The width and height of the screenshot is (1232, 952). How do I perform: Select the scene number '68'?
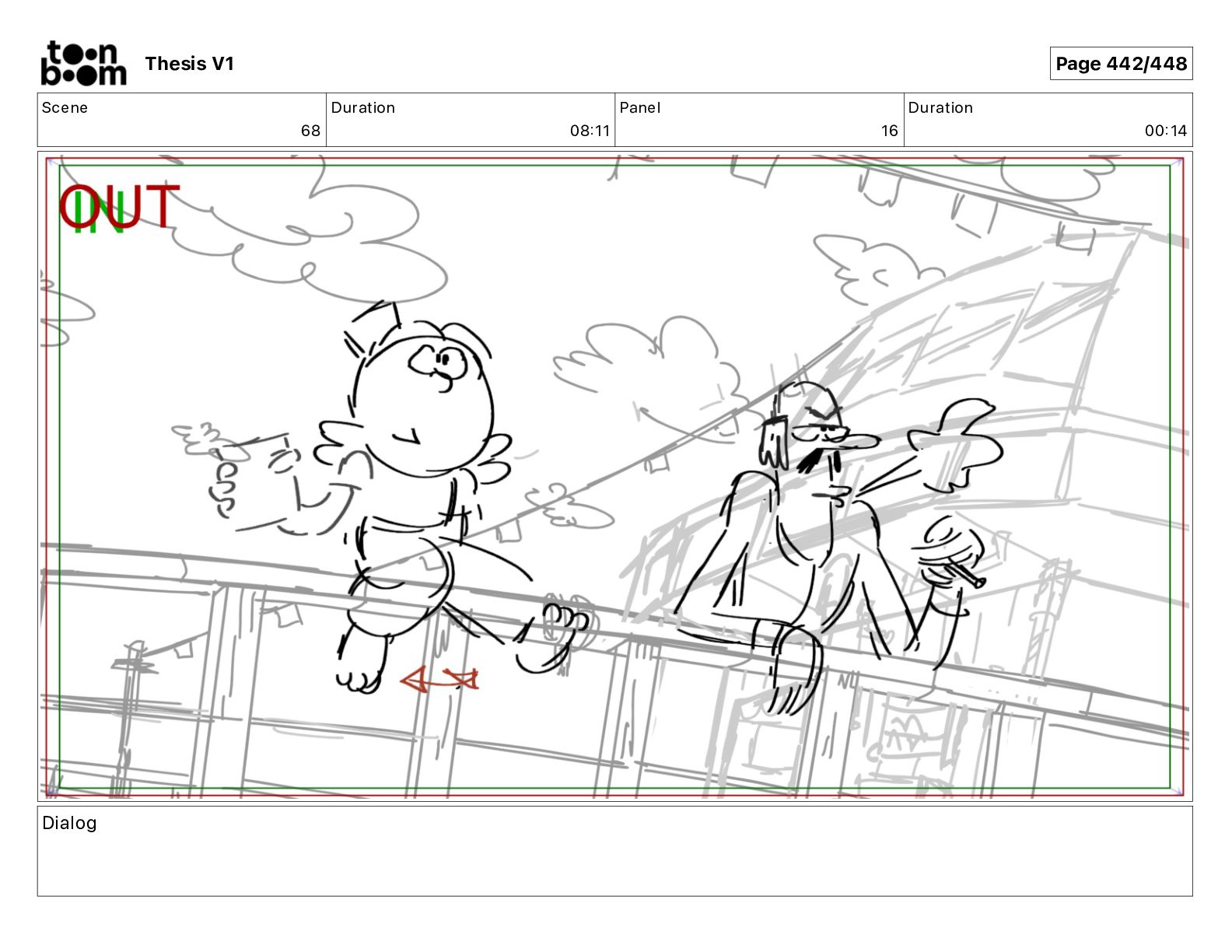(310, 131)
